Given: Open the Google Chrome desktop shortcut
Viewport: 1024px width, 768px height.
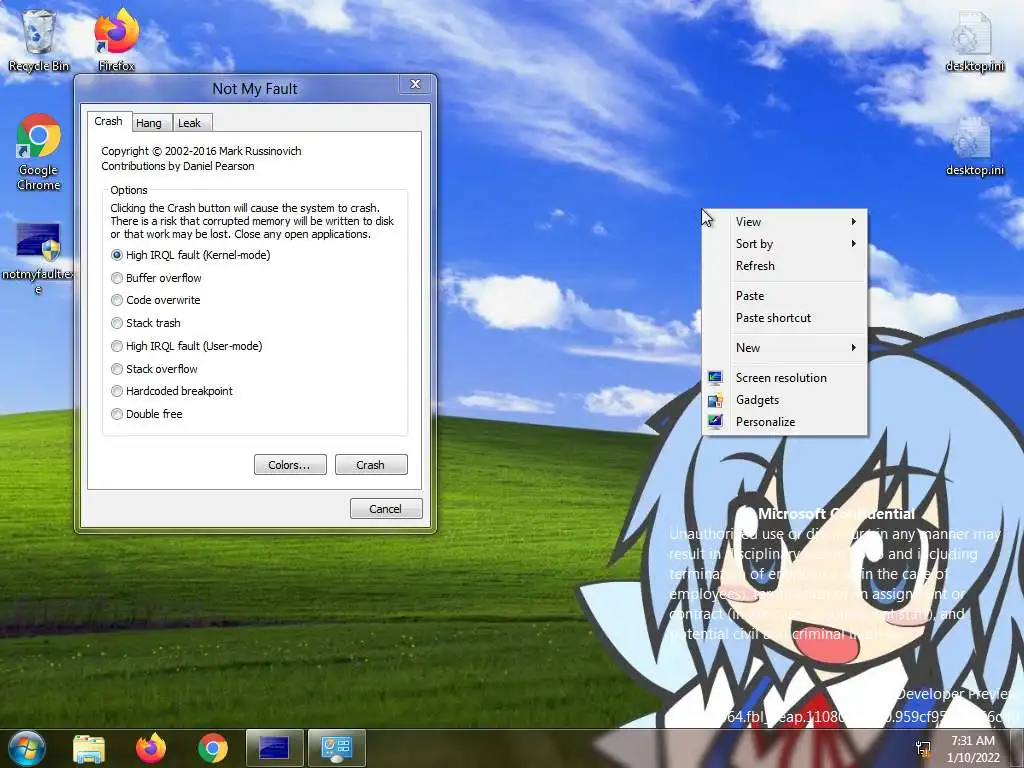Looking at the screenshot, I should 39,152.
